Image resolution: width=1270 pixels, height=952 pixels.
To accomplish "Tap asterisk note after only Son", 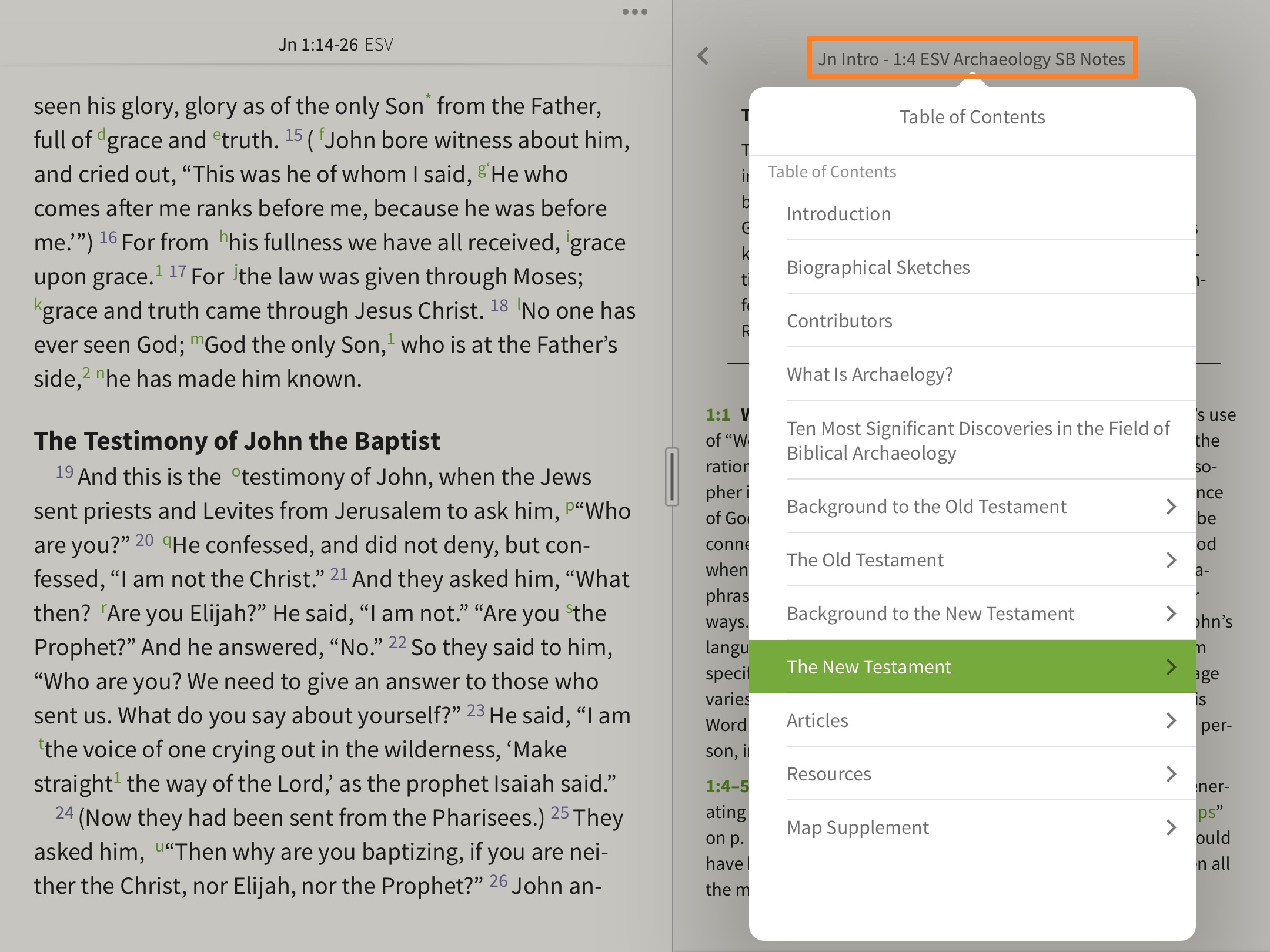I will click(x=428, y=97).
